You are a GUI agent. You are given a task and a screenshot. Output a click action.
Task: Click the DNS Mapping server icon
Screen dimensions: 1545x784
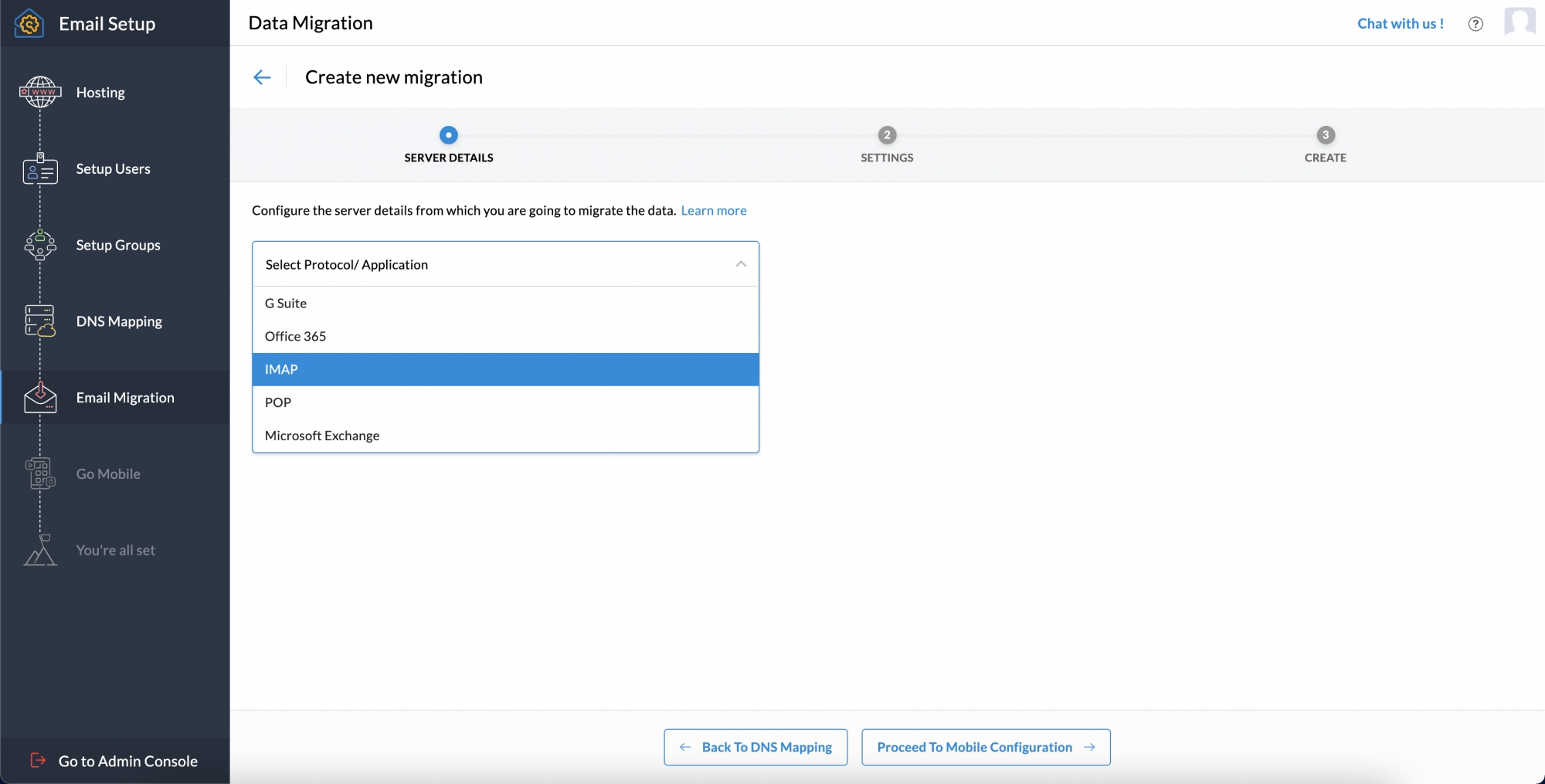39,321
